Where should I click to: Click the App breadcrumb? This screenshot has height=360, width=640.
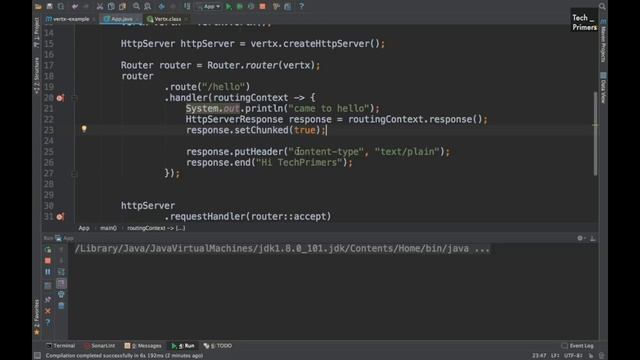pyautogui.click(x=84, y=228)
